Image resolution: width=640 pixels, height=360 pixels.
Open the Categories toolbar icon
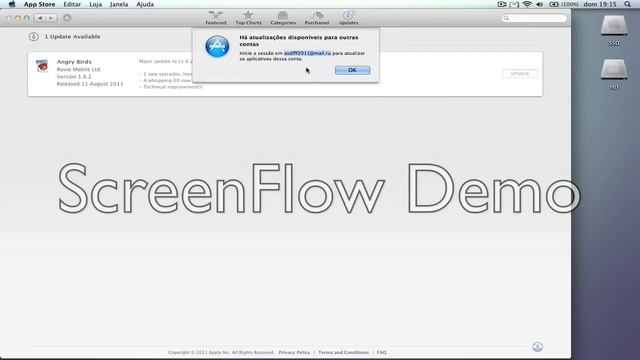(283, 18)
